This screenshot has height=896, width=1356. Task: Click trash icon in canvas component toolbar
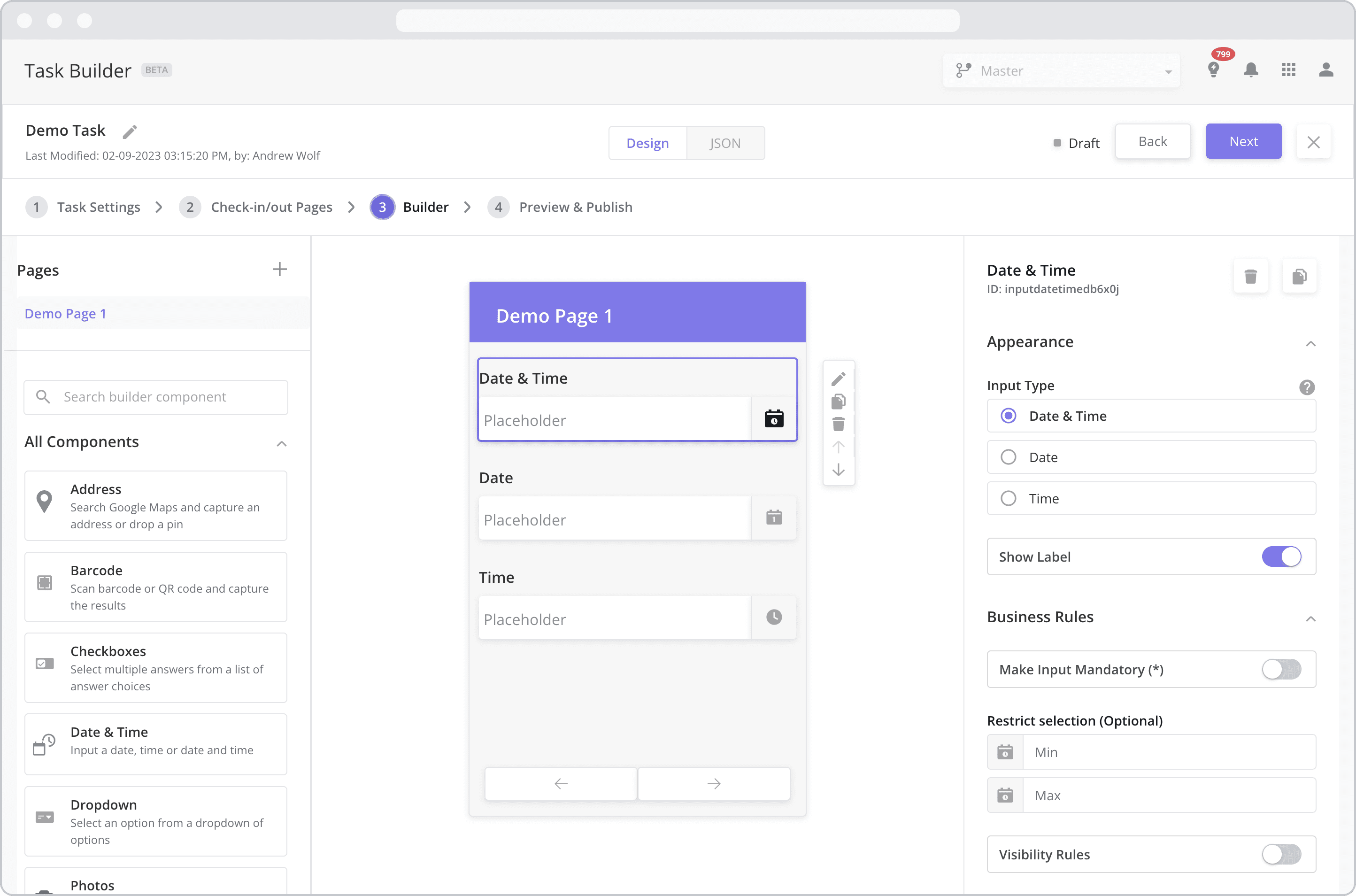pyautogui.click(x=839, y=424)
